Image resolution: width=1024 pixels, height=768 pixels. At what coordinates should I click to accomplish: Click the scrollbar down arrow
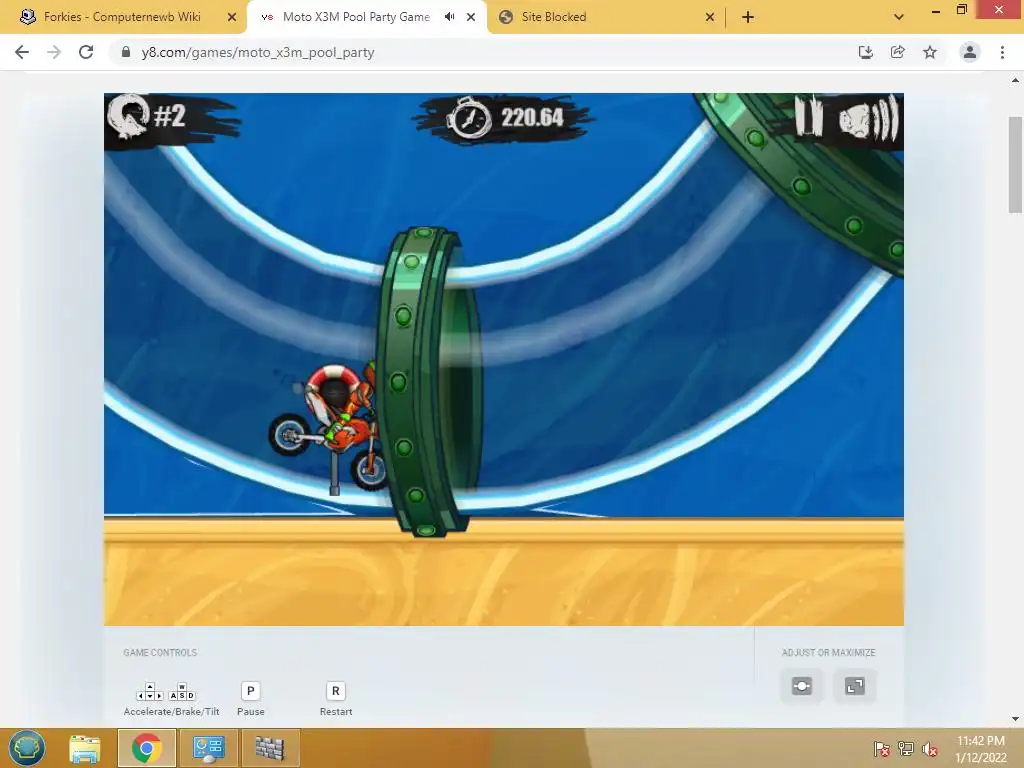pyautogui.click(x=1015, y=719)
